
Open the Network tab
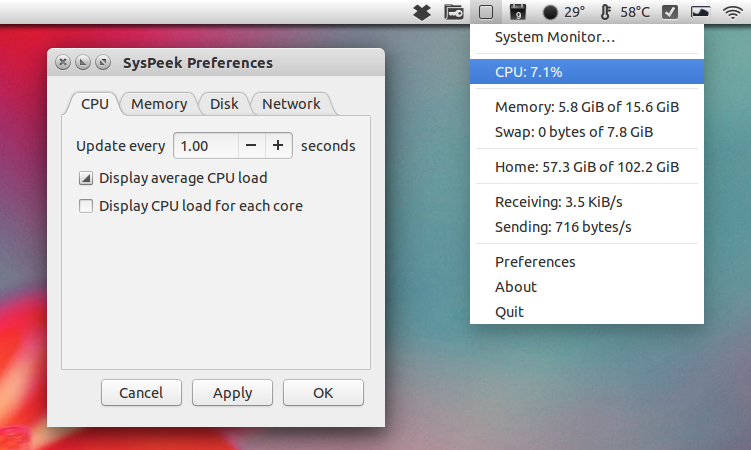click(x=291, y=104)
